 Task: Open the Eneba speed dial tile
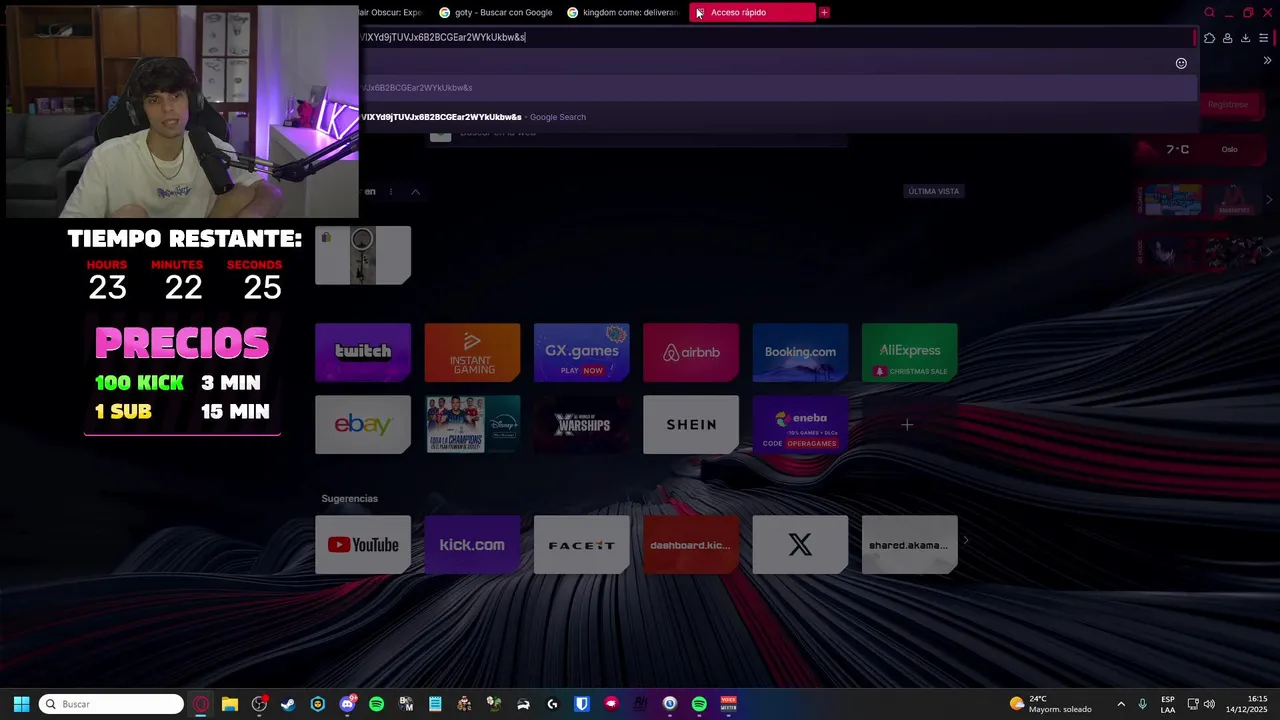(x=800, y=425)
